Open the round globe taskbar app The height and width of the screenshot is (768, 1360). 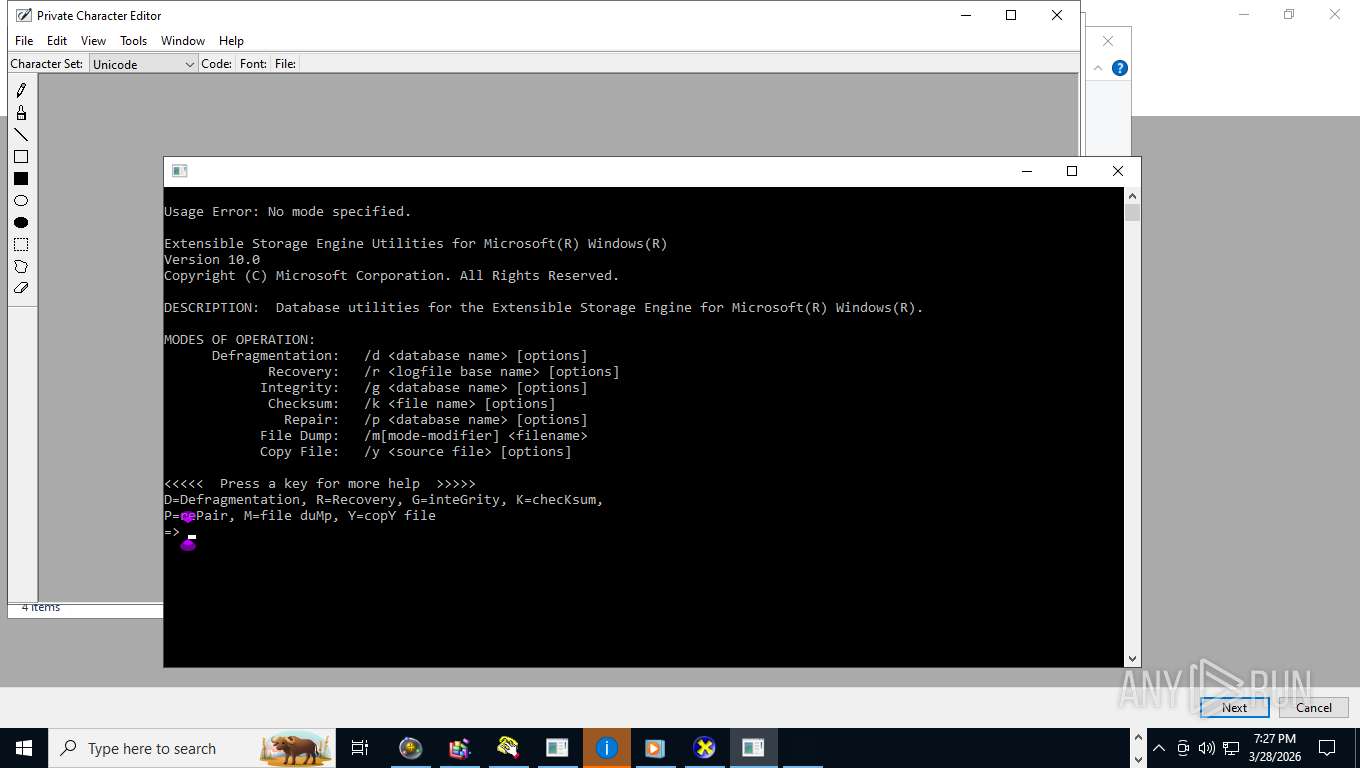click(x=410, y=748)
